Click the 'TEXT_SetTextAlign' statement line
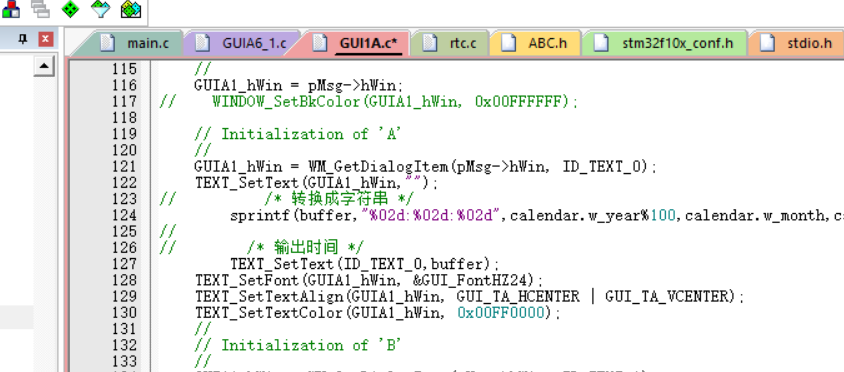Viewport: 844px width, 372px height. pyautogui.click(x=469, y=297)
